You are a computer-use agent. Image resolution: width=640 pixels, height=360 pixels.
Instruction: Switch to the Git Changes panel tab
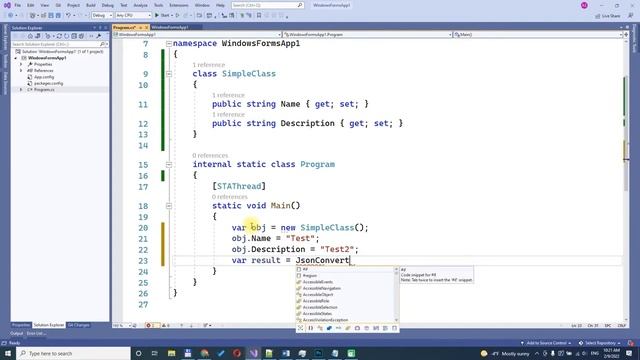coord(78,325)
